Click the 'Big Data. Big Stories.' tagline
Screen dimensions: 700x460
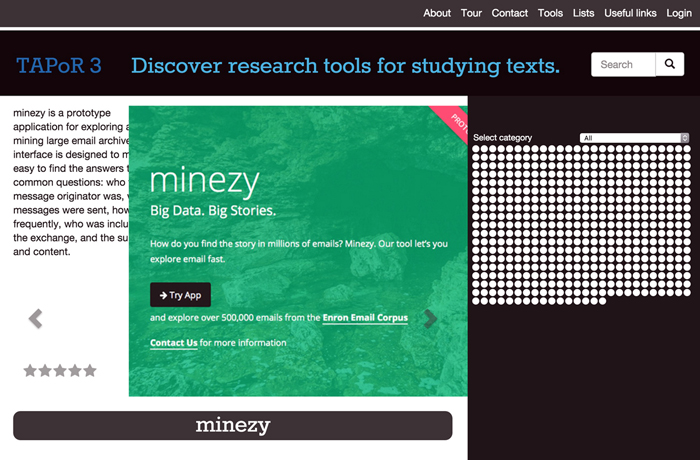pos(213,210)
